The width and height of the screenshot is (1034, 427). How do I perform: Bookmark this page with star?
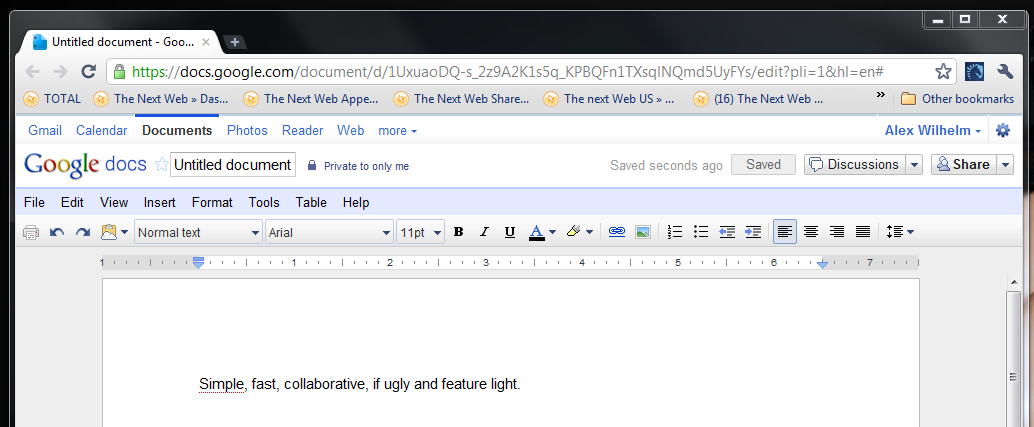click(943, 71)
